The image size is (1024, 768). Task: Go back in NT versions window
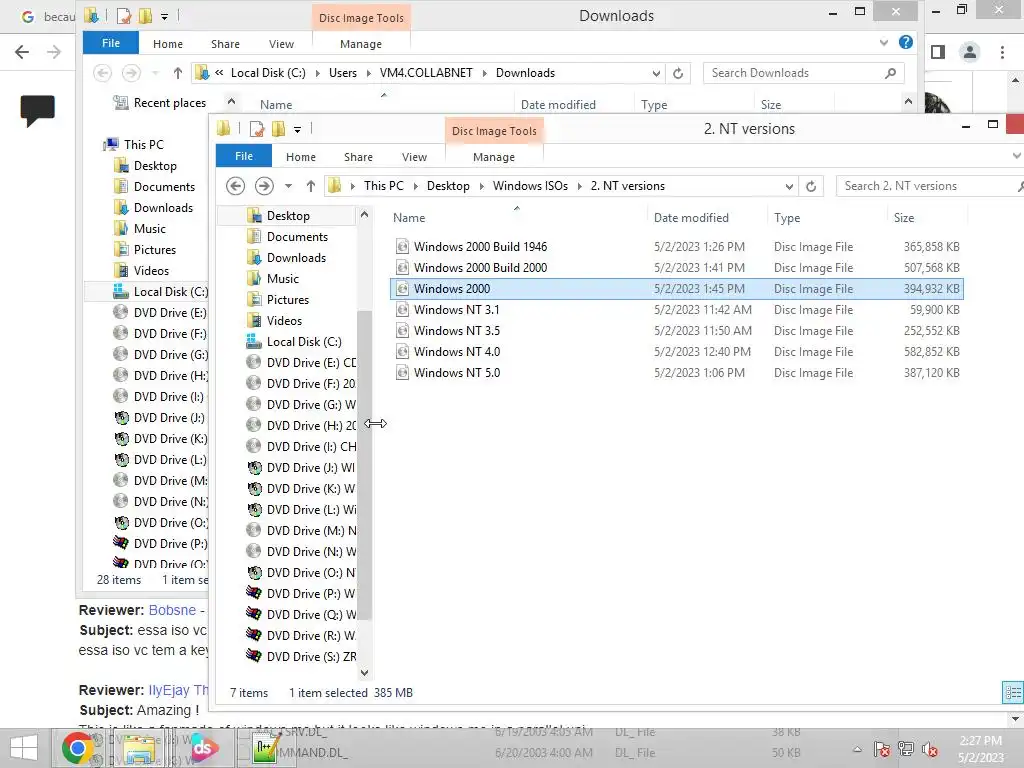click(236, 186)
